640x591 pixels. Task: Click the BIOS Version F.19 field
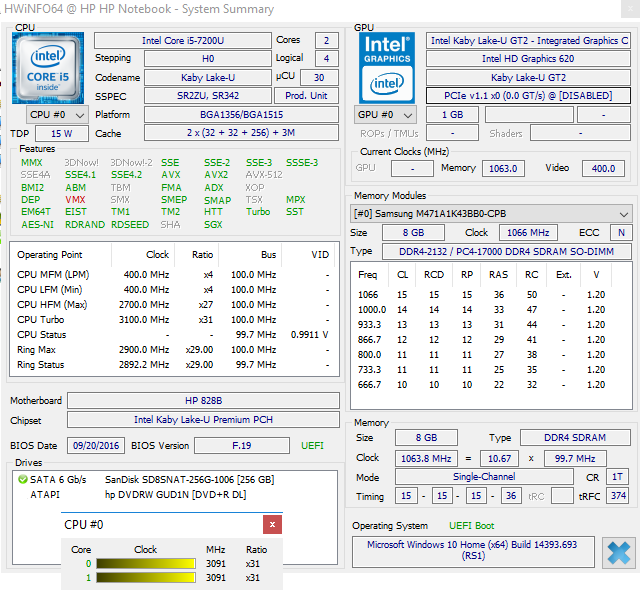(242, 446)
